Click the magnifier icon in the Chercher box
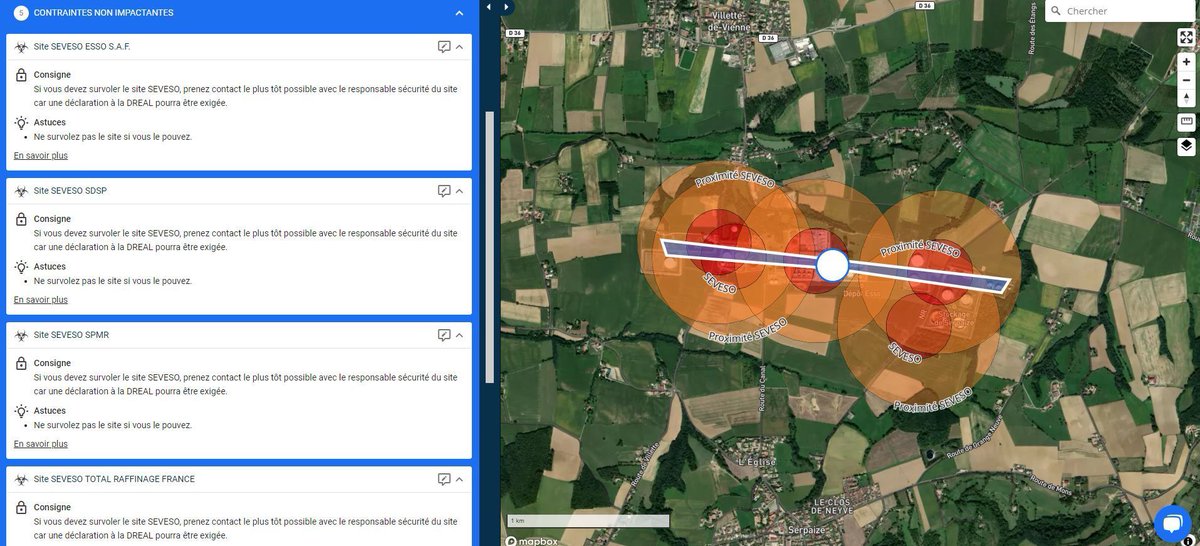The width and height of the screenshot is (1200, 546). click(x=1055, y=11)
